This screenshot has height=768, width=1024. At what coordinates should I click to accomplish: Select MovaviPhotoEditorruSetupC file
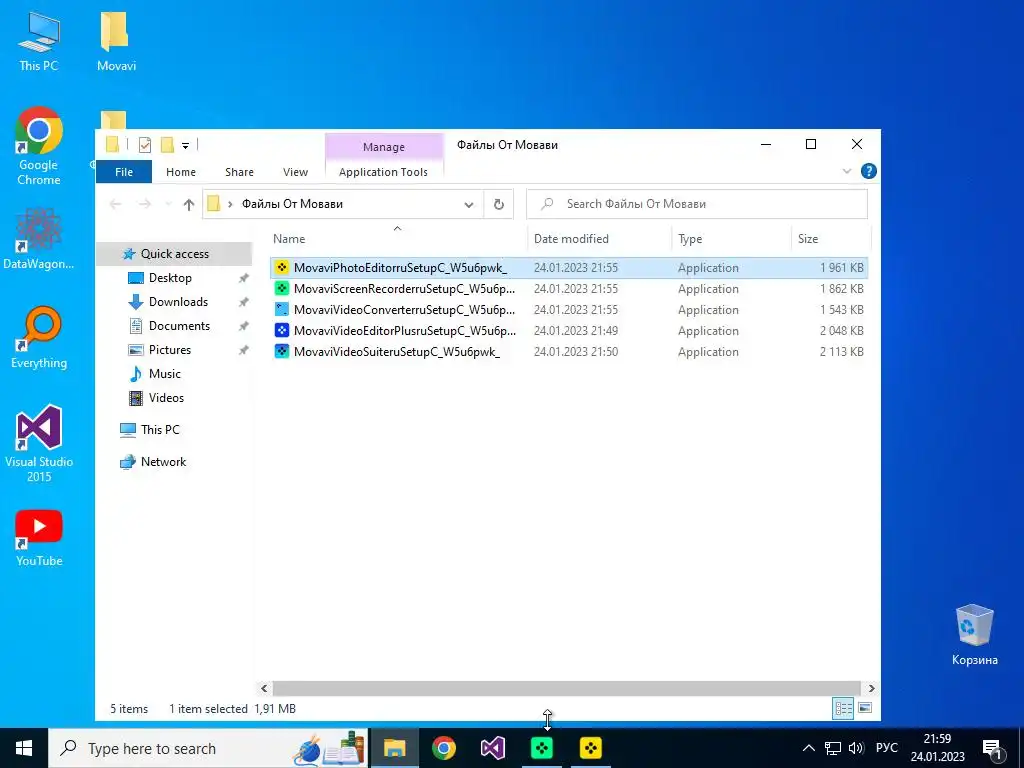(x=569, y=268)
